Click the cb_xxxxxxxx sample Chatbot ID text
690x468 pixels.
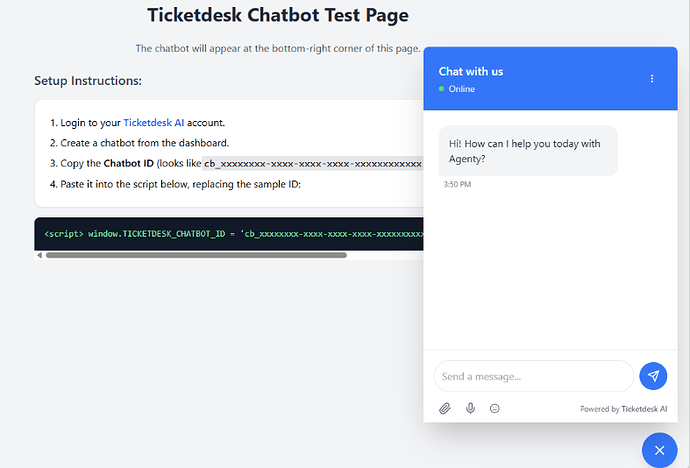tap(313, 164)
